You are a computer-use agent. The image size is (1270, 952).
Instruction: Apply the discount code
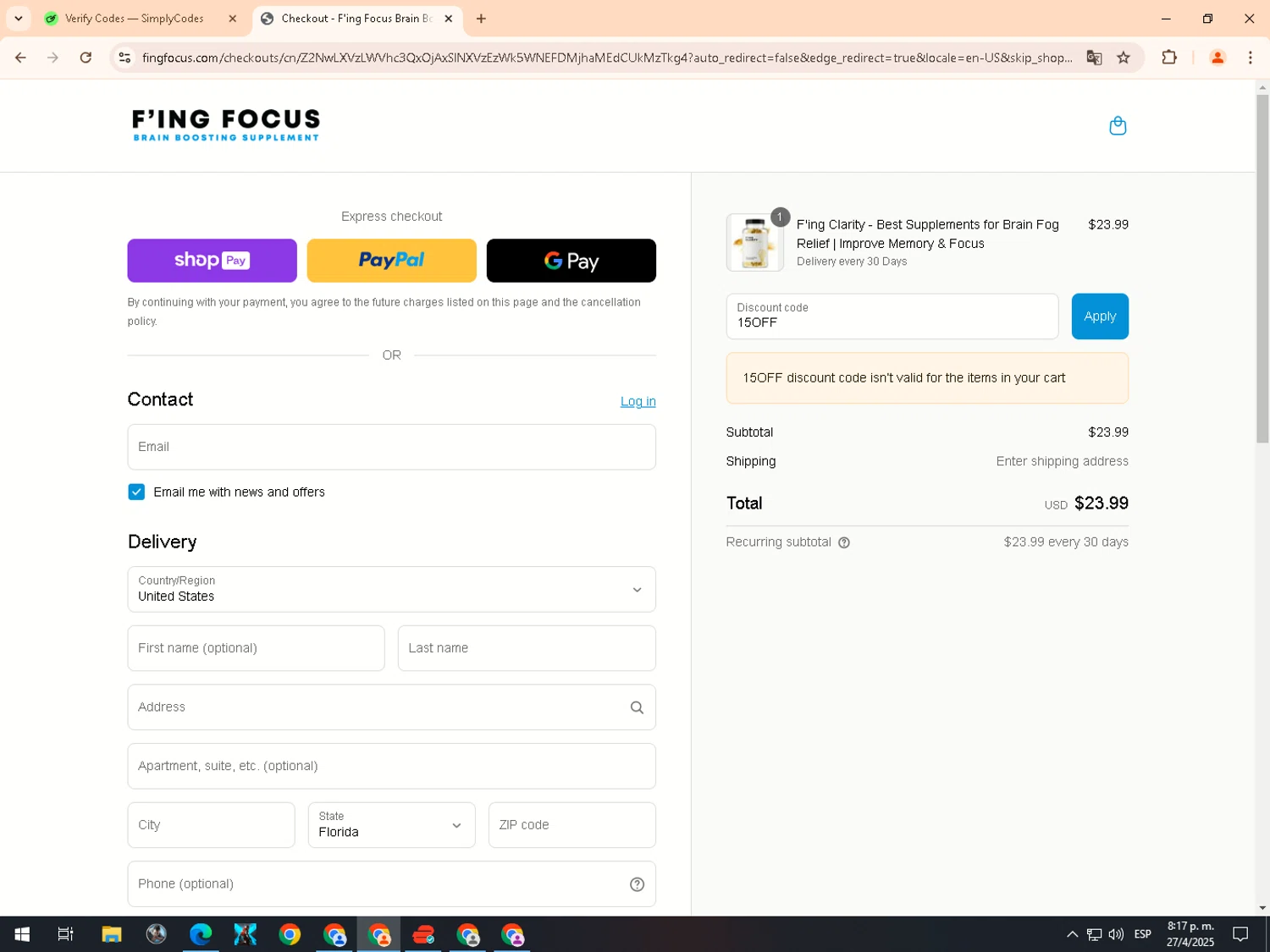(x=1100, y=316)
